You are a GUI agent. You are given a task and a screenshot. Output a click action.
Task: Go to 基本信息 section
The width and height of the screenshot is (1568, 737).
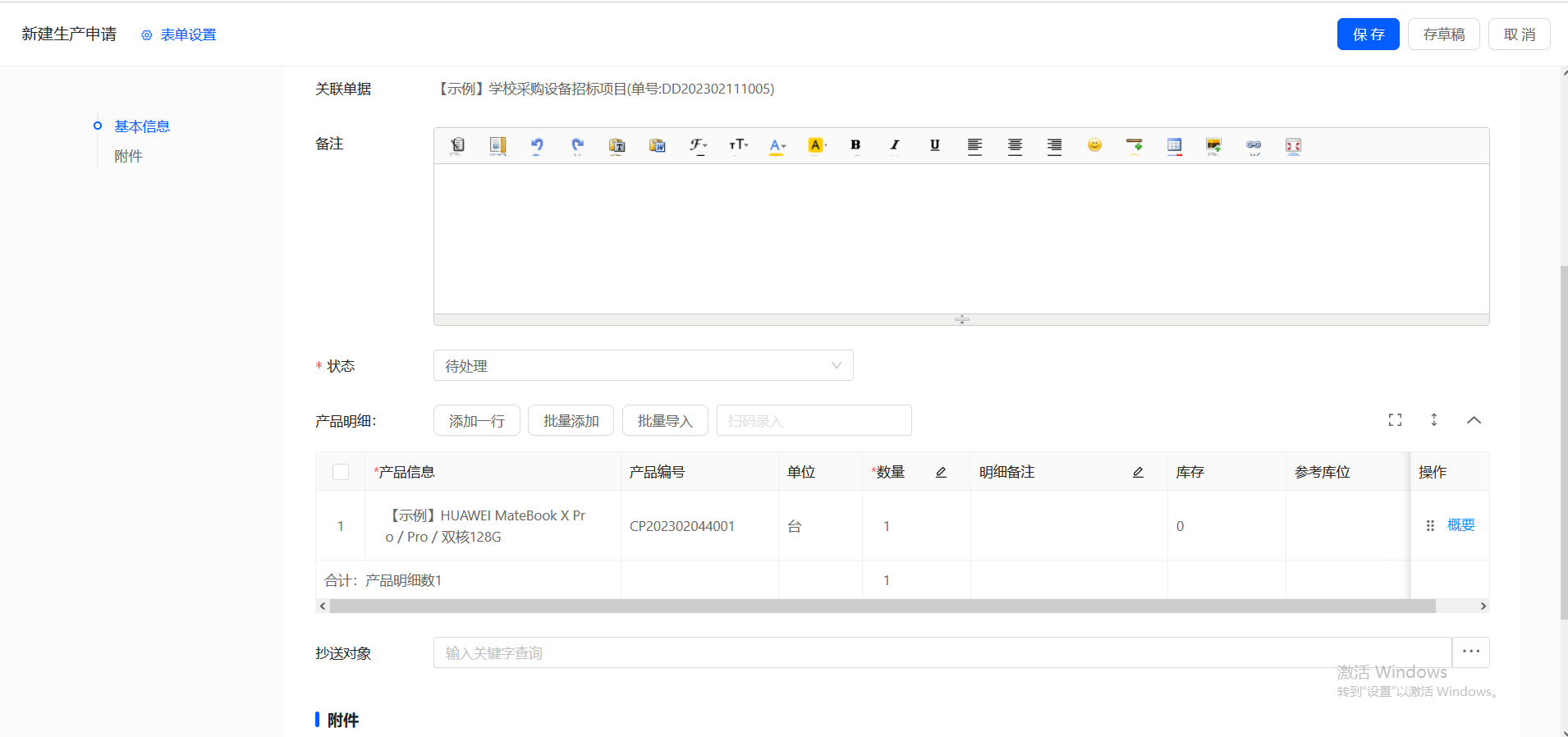142,126
